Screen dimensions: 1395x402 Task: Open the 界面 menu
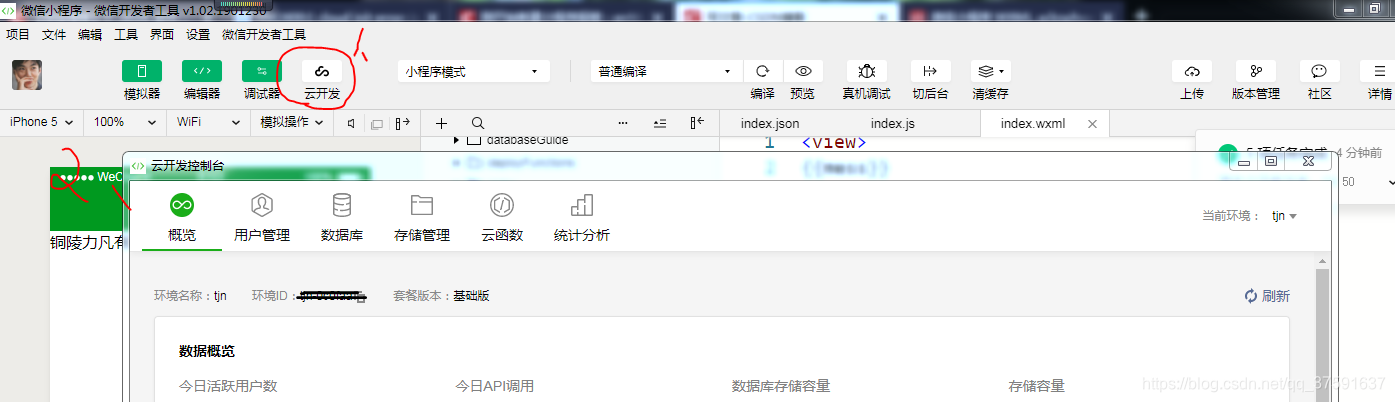[x=162, y=34]
